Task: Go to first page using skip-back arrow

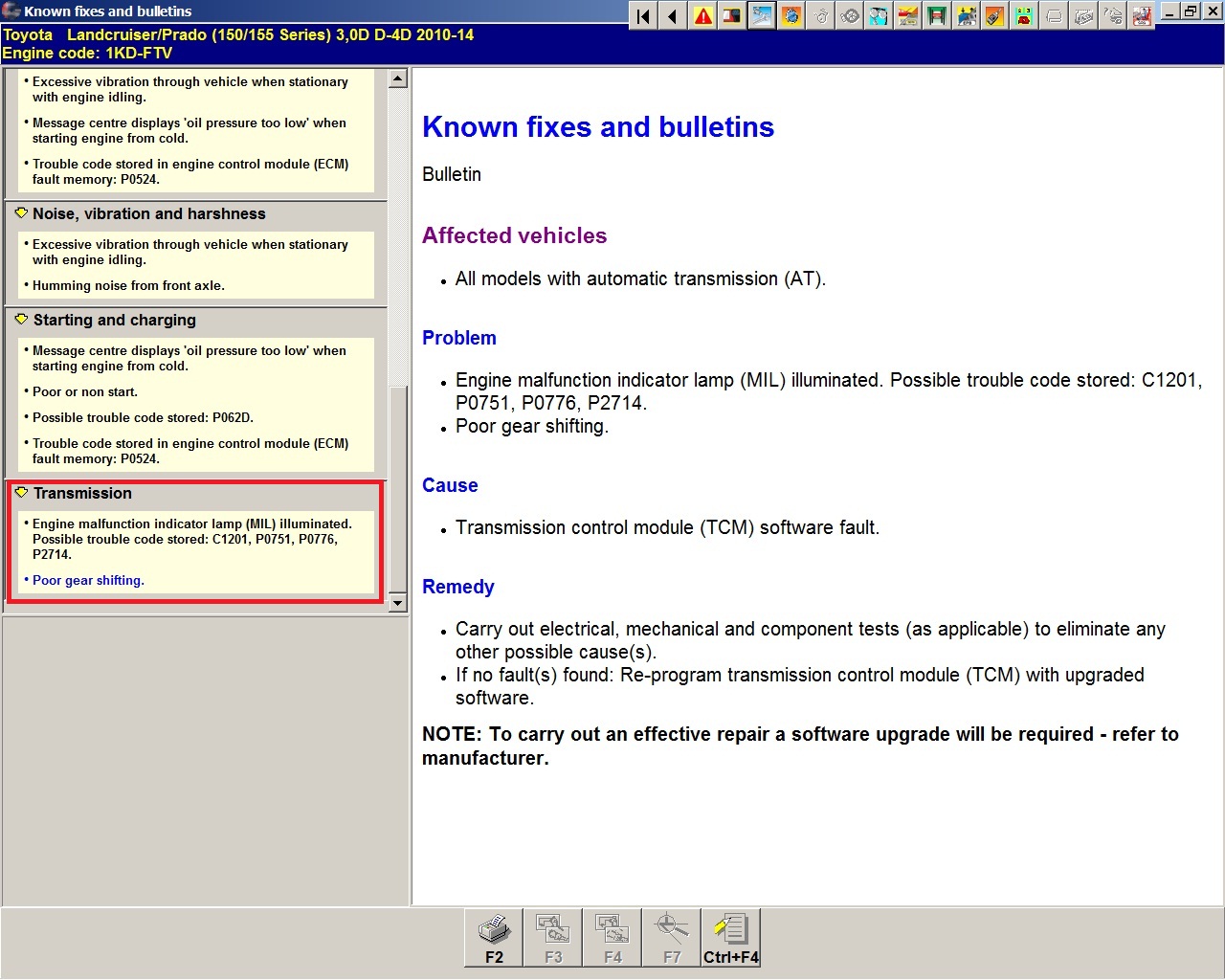Action: [644, 16]
